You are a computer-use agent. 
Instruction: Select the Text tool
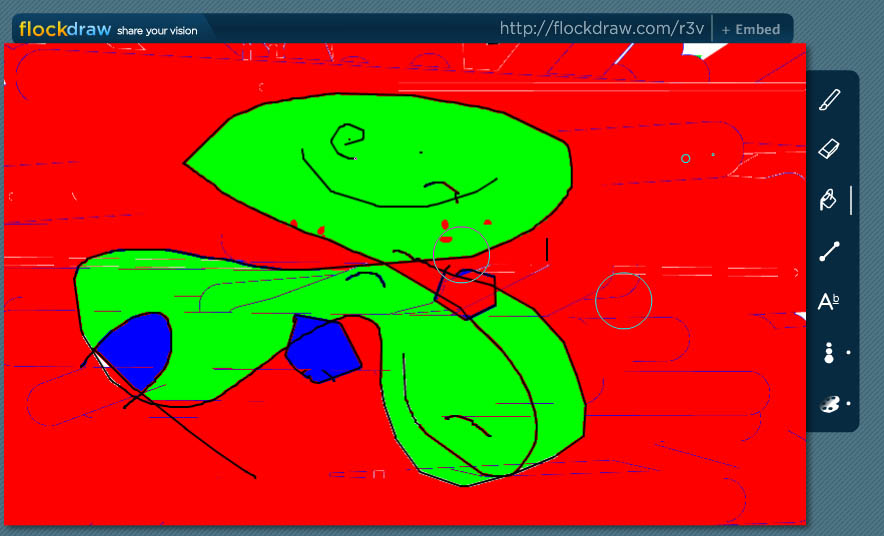tap(828, 302)
